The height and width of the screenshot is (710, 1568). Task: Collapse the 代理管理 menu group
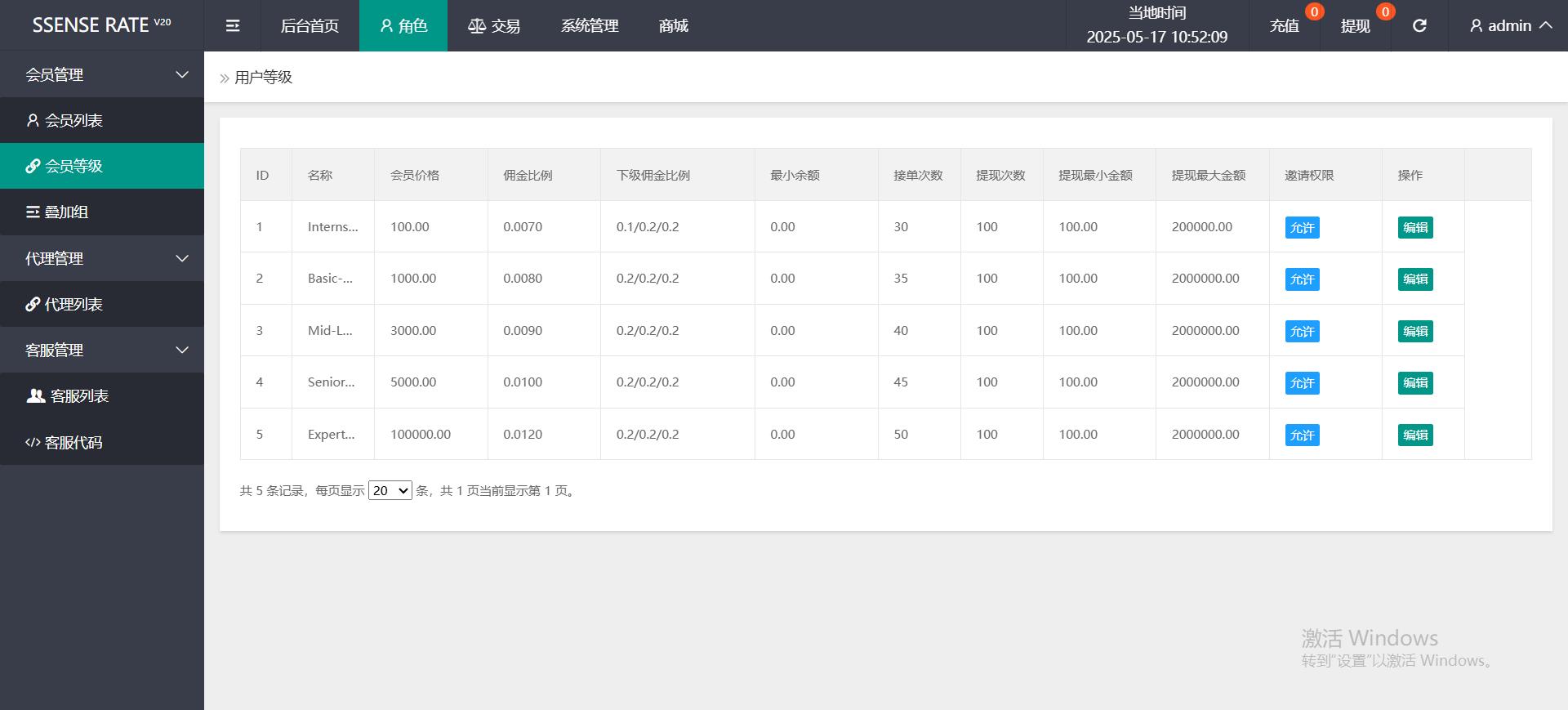click(x=102, y=258)
